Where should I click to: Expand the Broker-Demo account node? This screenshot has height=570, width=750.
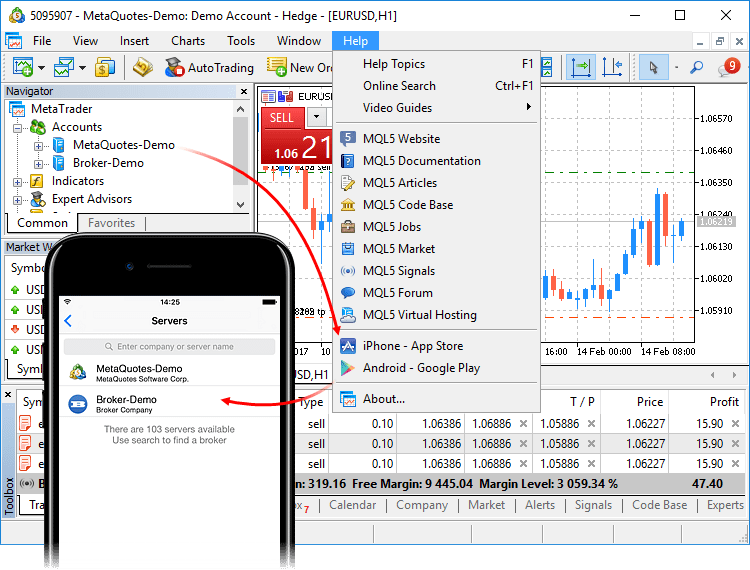click(39, 164)
